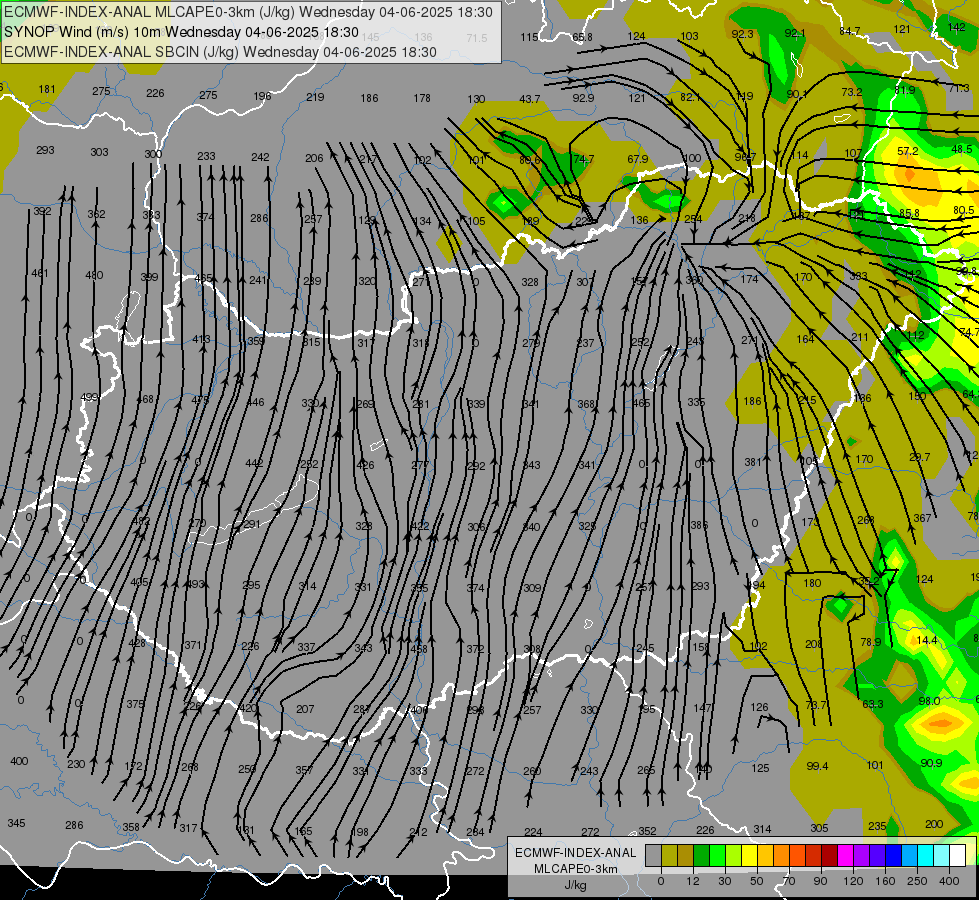Image resolution: width=979 pixels, height=900 pixels.
Task: Click legend scale value 250
Action: (x=917, y=881)
